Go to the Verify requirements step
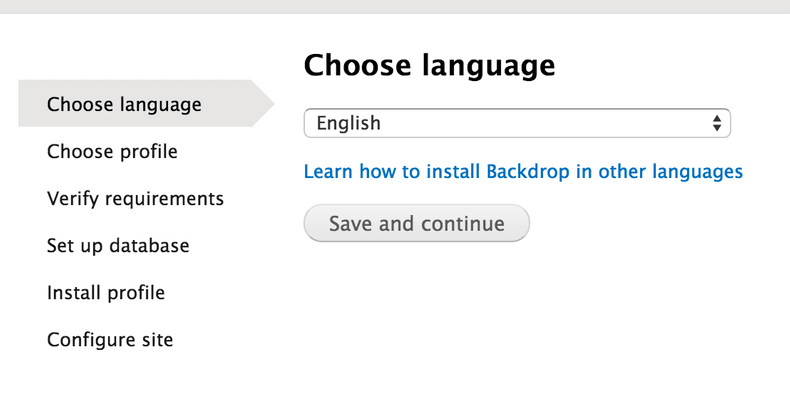 (x=135, y=198)
